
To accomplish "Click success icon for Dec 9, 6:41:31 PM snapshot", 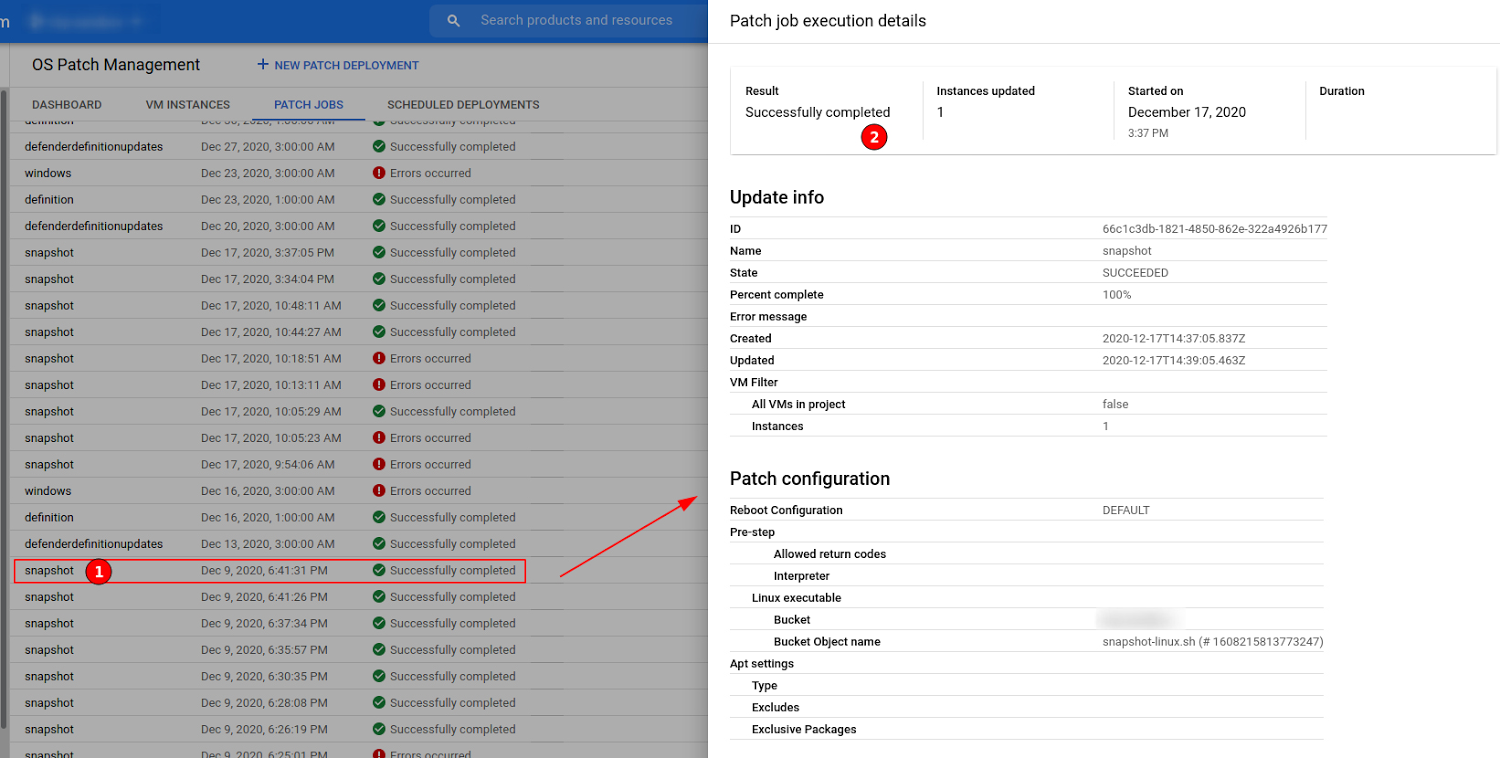I will pyautogui.click(x=379, y=570).
